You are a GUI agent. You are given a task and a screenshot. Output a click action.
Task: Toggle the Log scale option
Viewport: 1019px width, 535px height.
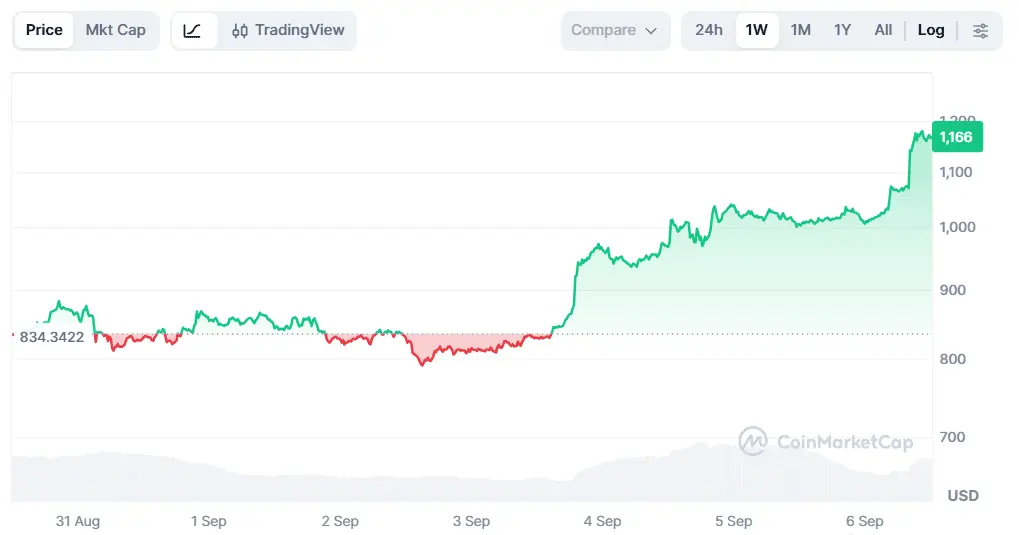tap(931, 30)
